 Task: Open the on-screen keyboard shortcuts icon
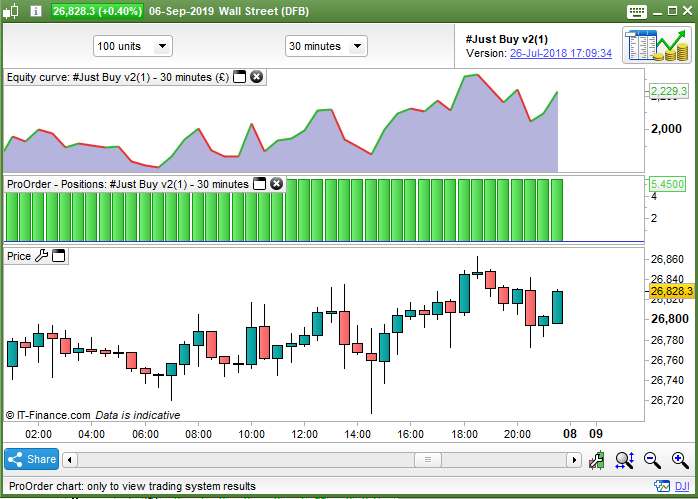coord(637,12)
